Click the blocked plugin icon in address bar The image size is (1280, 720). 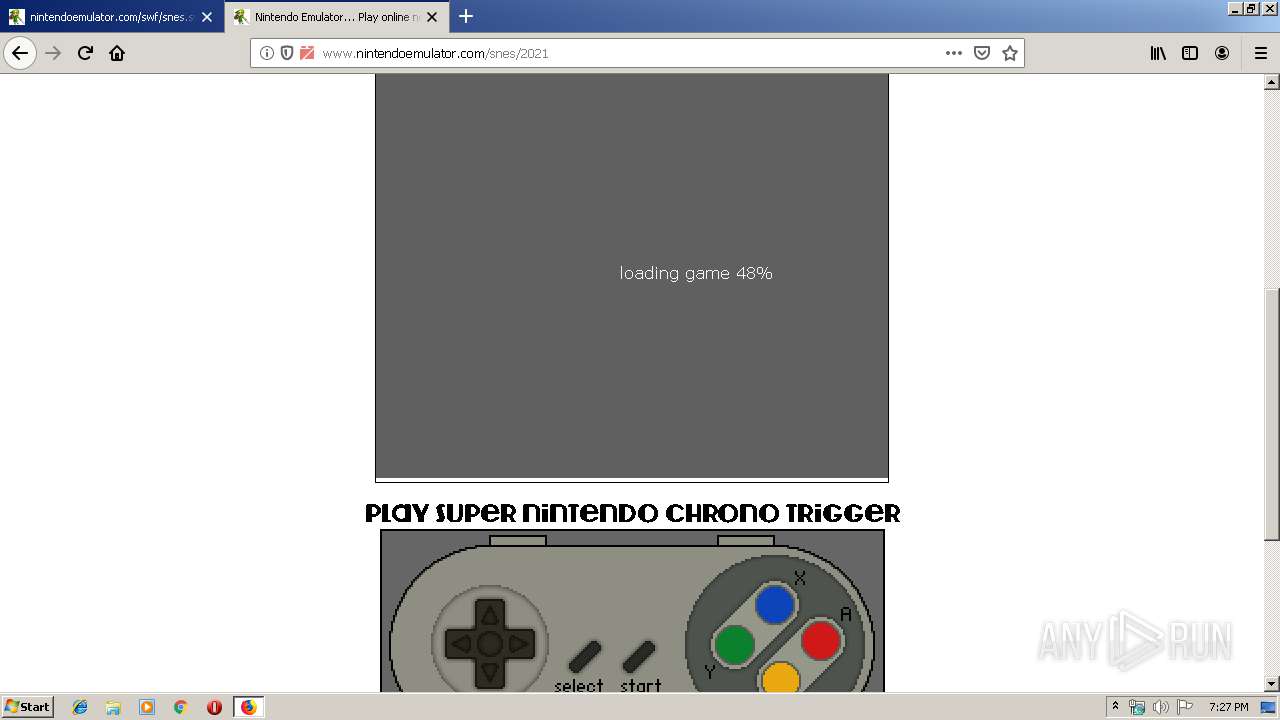point(307,53)
